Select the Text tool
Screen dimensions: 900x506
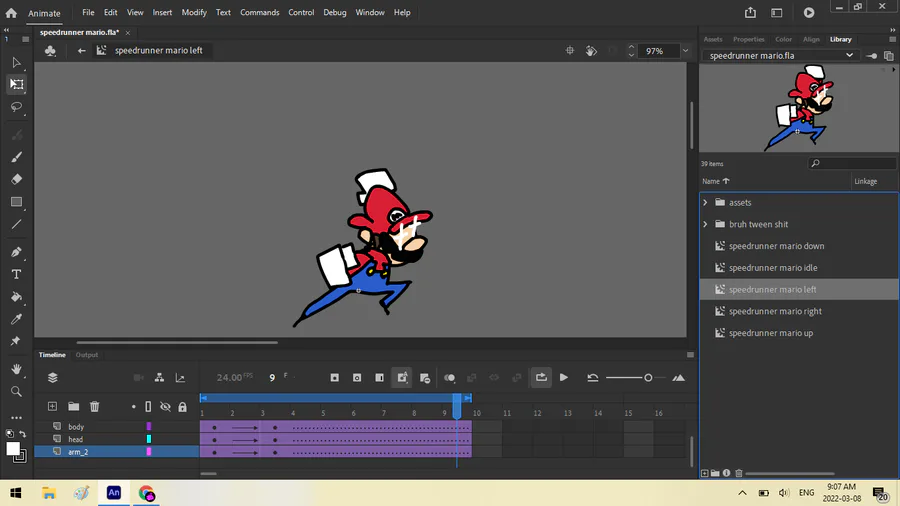coord(16,274)
